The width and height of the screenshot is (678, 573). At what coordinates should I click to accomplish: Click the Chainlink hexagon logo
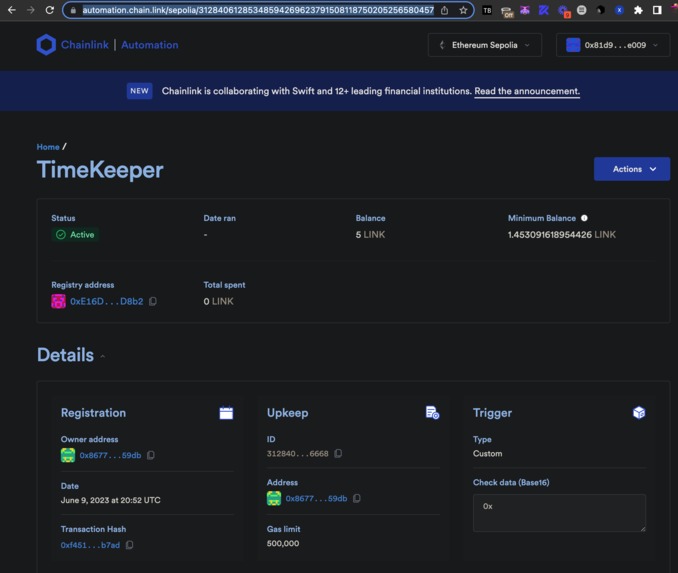46,45
